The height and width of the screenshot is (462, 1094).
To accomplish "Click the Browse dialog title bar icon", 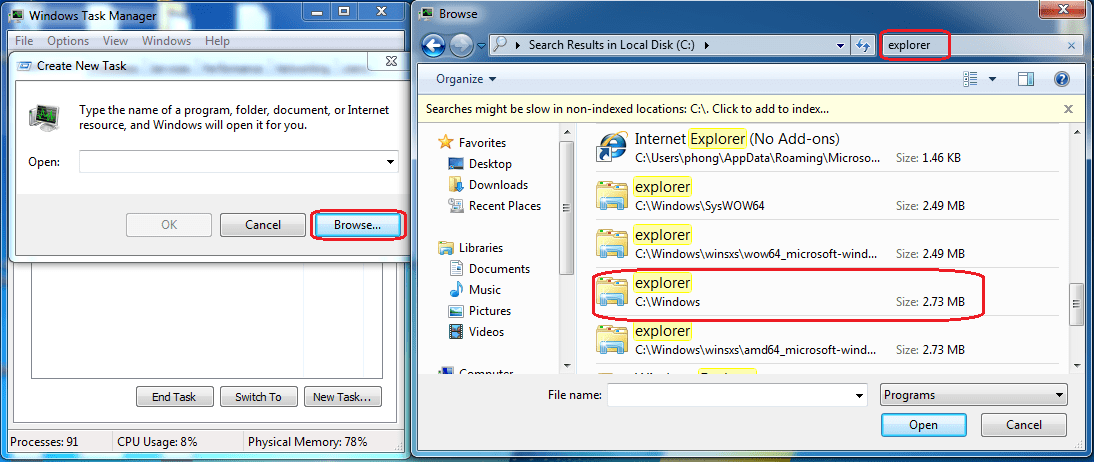I will point(426,13).
